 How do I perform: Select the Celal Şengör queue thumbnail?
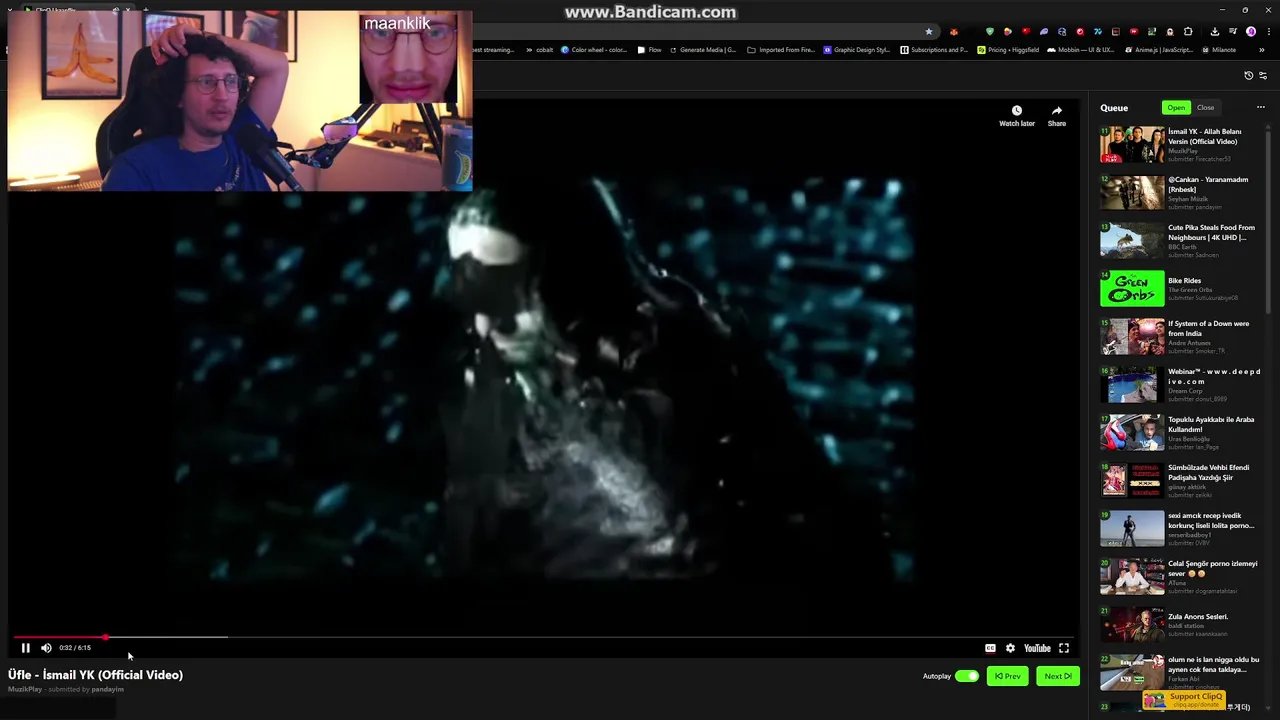click(x=1133, y=577)
